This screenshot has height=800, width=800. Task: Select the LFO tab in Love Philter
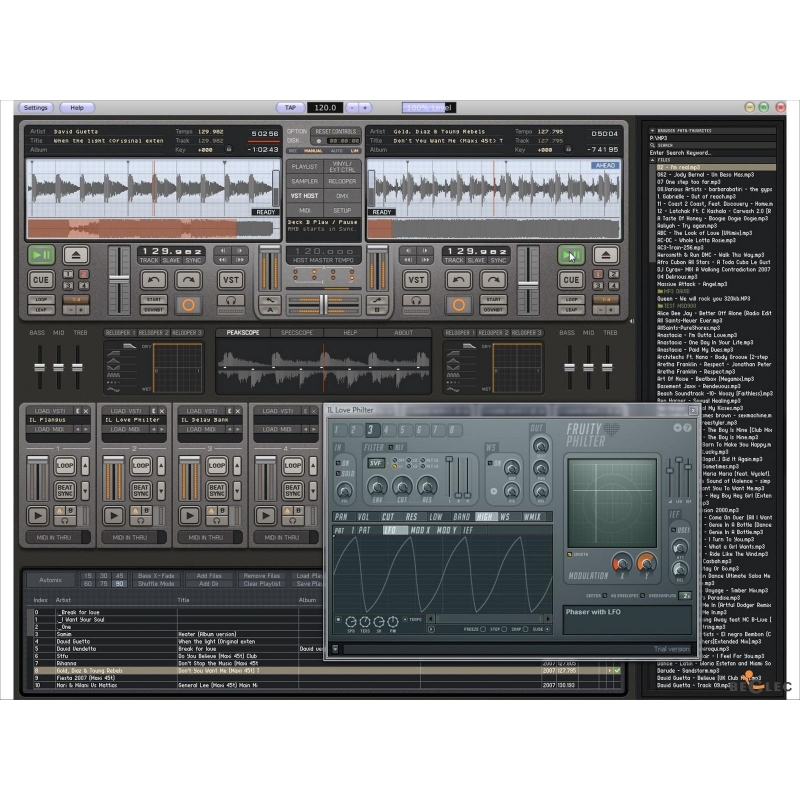[x=390, y=529]
